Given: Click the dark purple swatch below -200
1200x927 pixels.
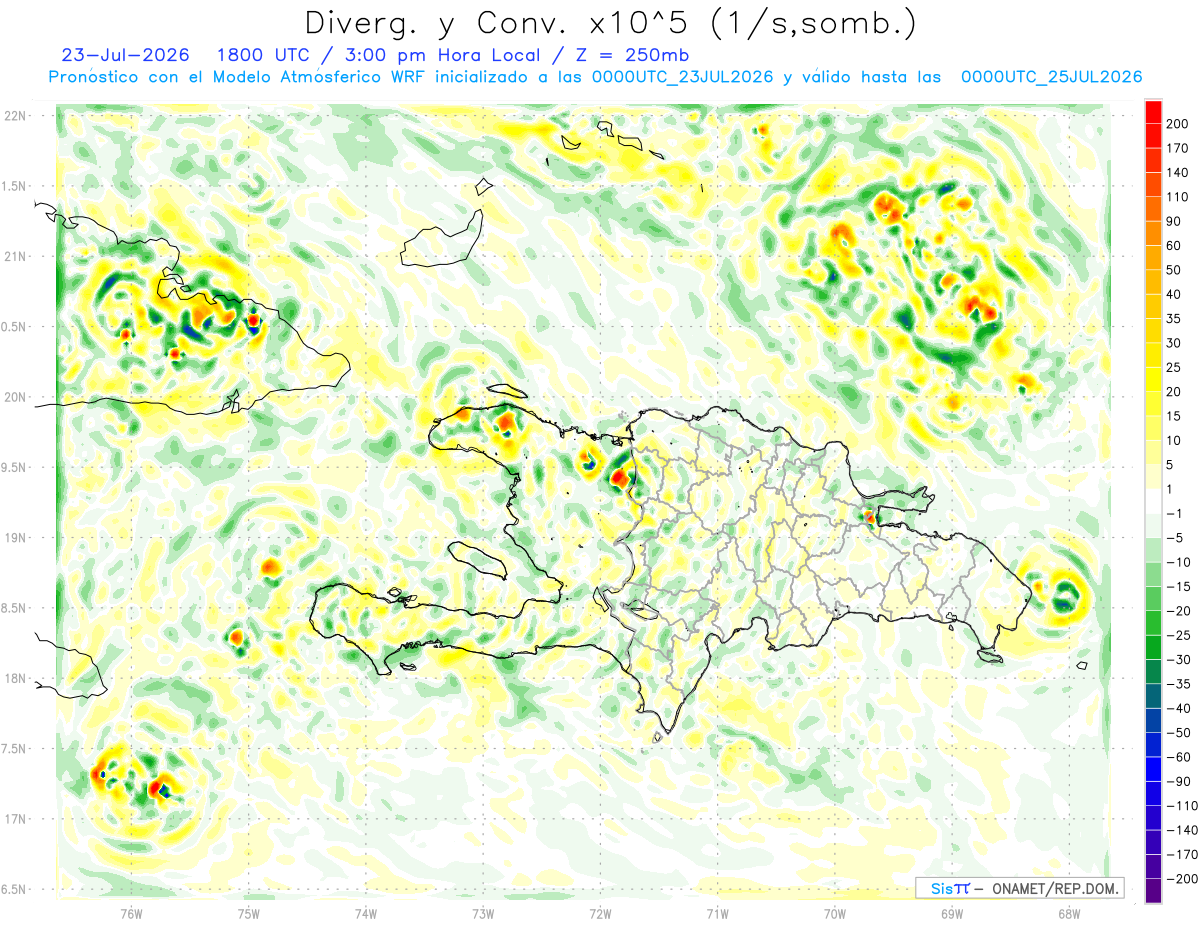Looking at the screenshot, I should [x=1153, y=892].
